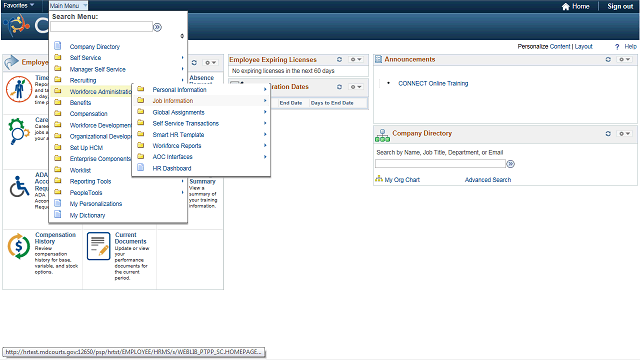This screenshot has height=360, width=640.
Task: Refresh the Company Directory pagelet
Action: tap(608, 133)
